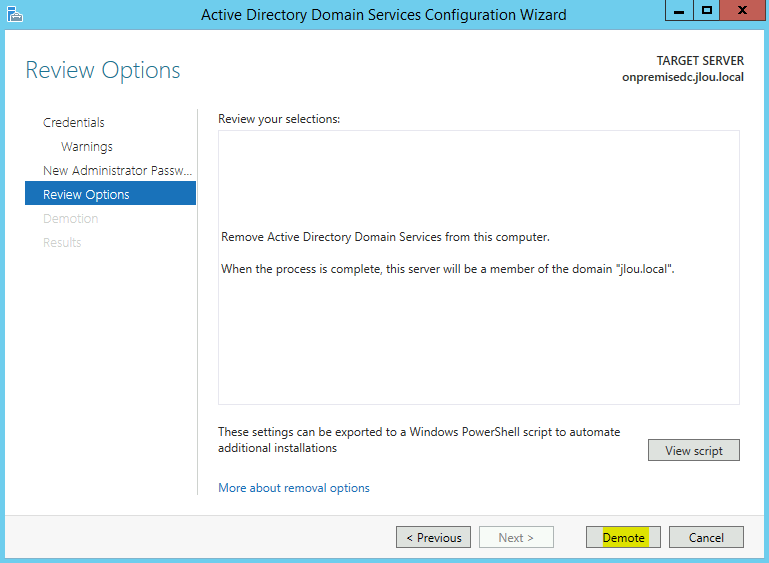The image size is (769, 563).
Task: Click the wizard icon in title bar
Action: click(x=15, y=14)
